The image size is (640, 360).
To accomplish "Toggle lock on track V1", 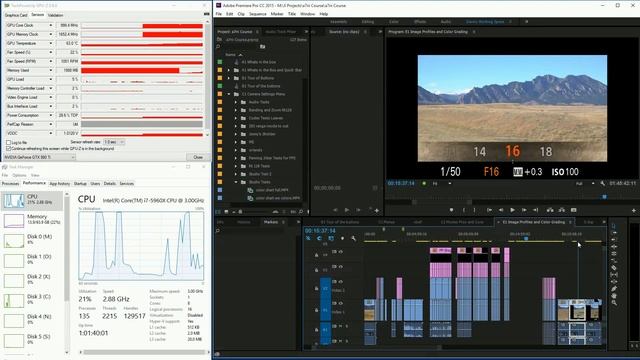I will pos(316,310).
